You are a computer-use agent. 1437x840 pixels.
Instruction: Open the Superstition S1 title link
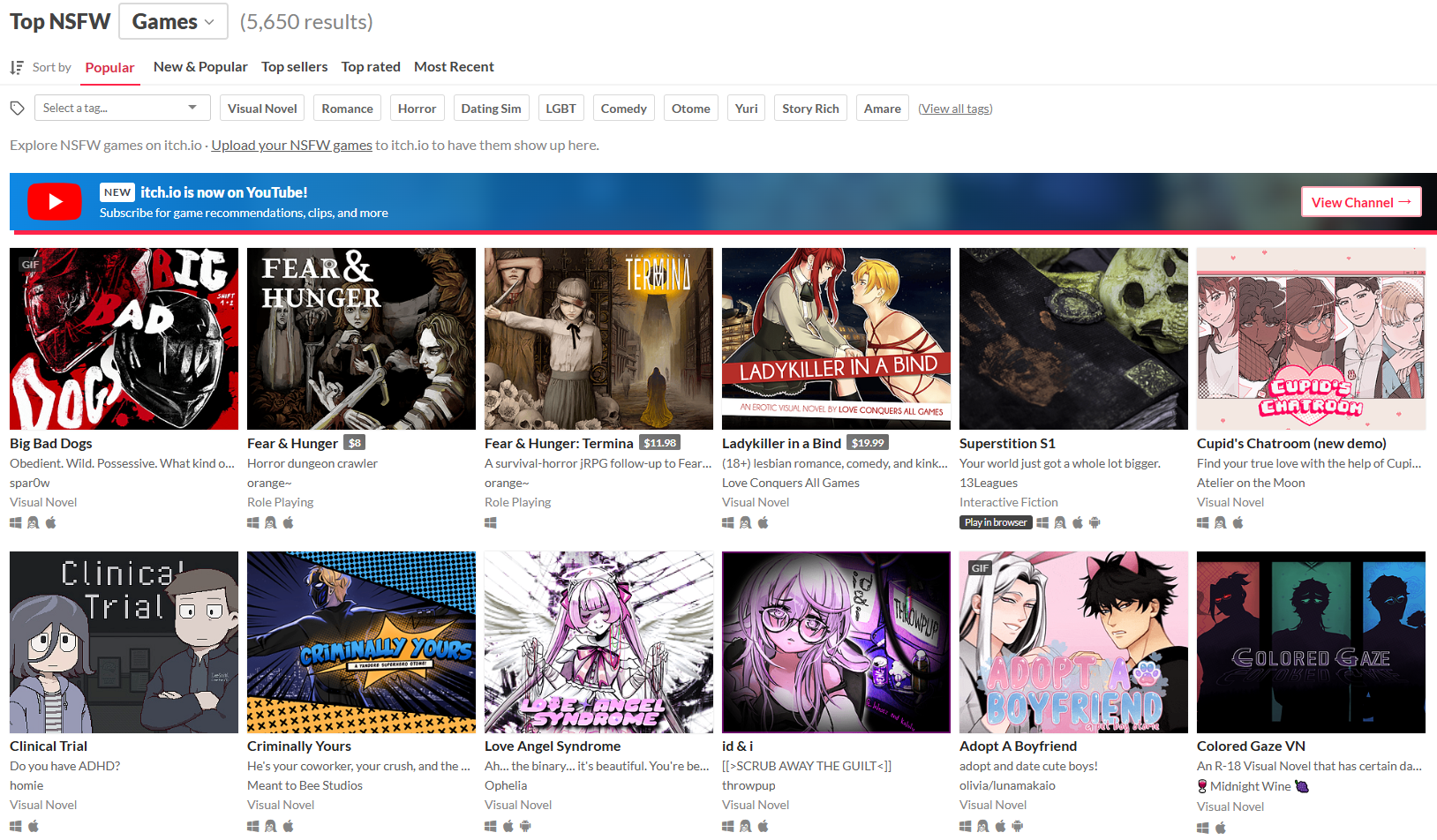pos(1007,444)
